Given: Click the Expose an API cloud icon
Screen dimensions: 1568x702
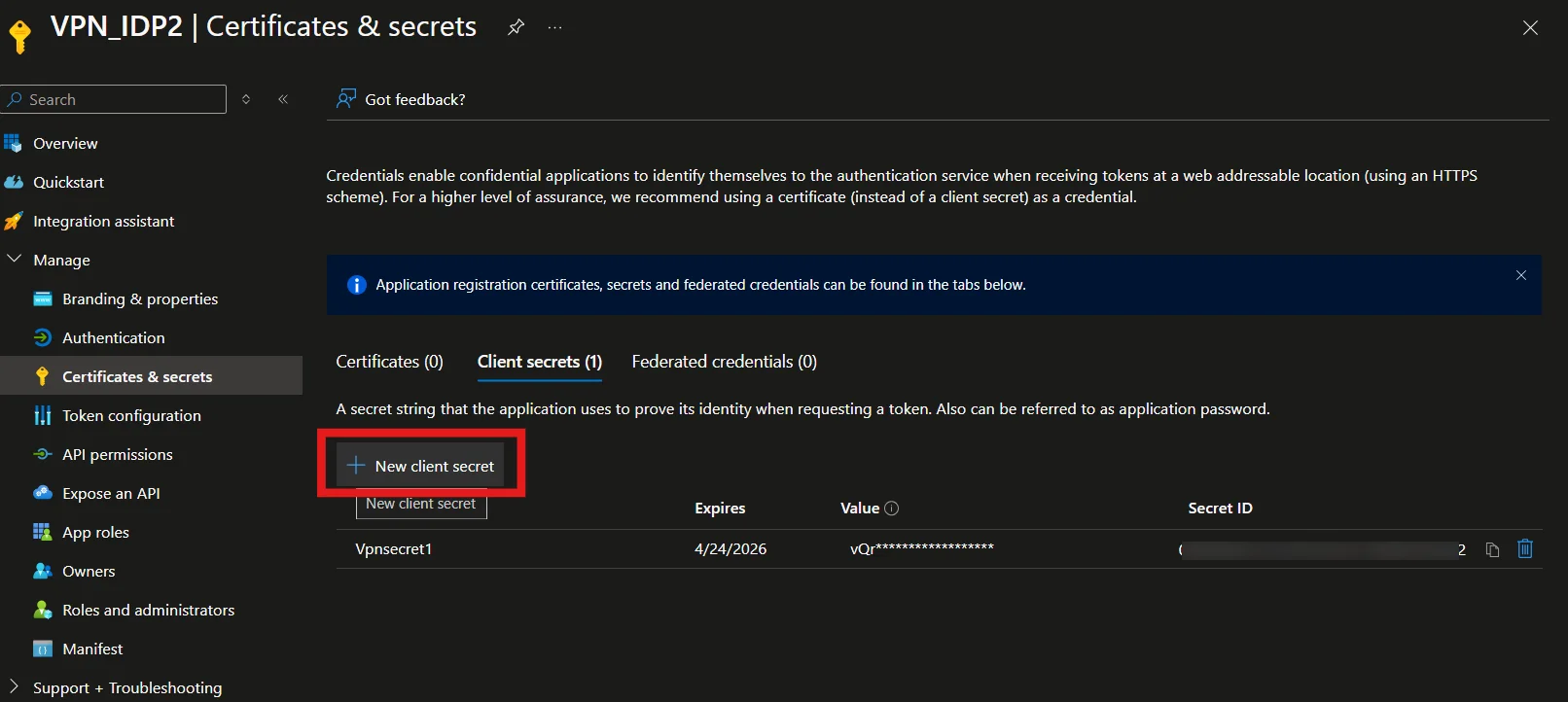Looking at the screenshot, I should pos(42,493).
